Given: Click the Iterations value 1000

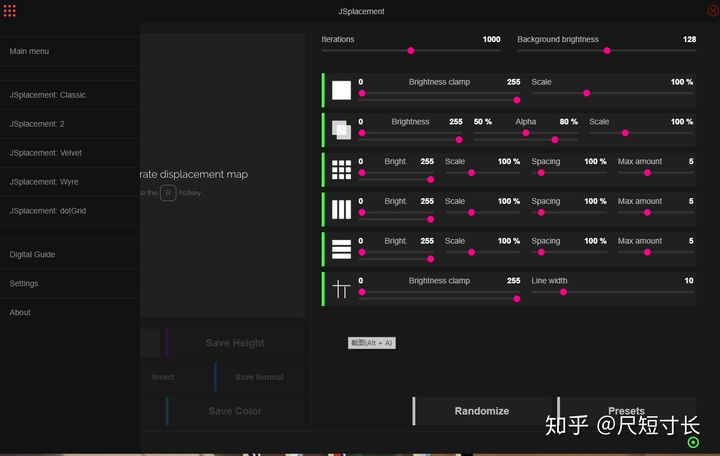Looking at the screenshot, I should tap(491, 39).
